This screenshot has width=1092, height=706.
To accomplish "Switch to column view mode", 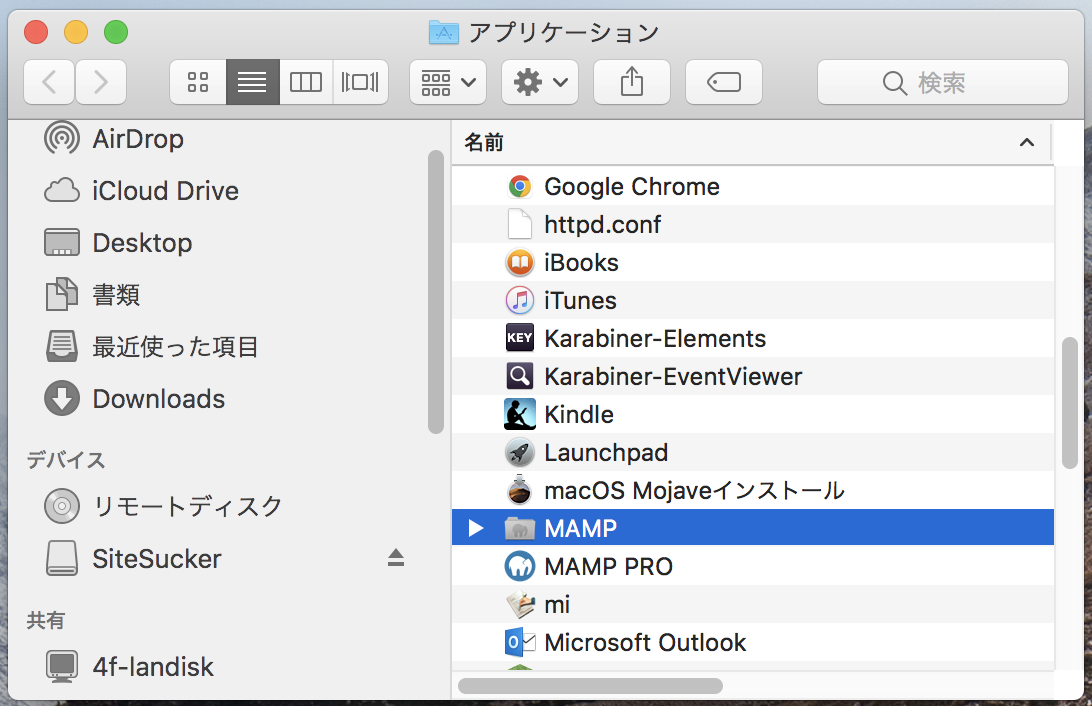I will pos(306,82).
